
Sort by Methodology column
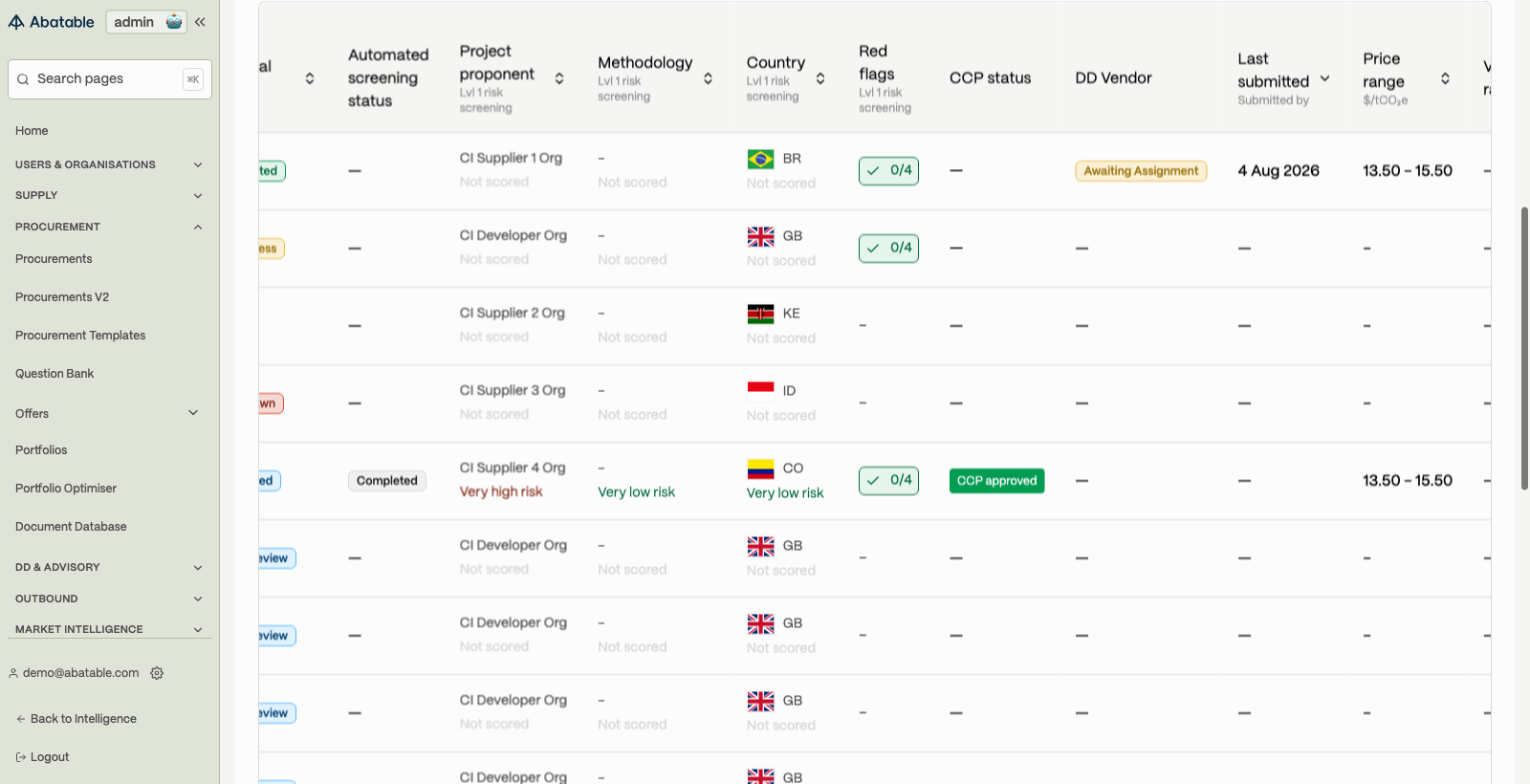click(x=708, y=78)
